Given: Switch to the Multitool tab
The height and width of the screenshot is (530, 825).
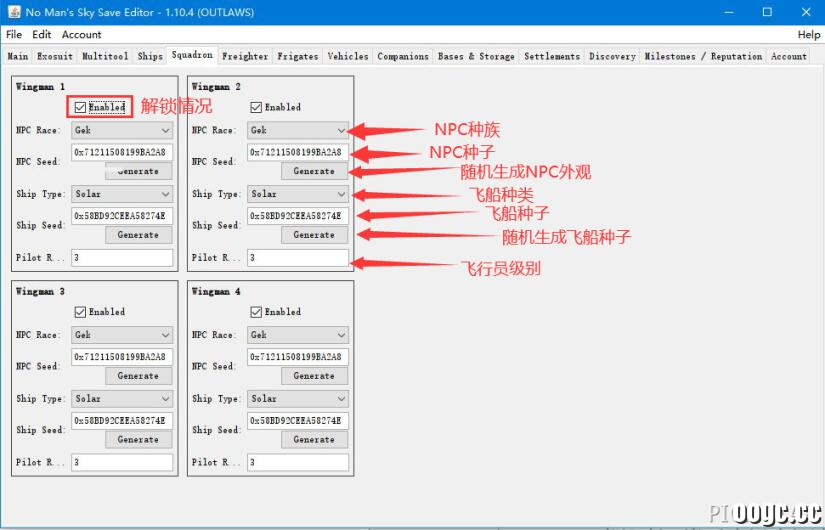Looking at the screenshot, I should 105,56.
